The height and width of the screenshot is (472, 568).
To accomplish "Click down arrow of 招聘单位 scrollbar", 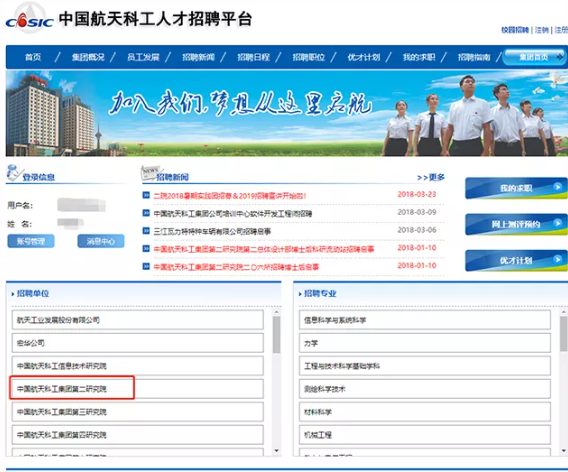I will click(x=276, y=451).
